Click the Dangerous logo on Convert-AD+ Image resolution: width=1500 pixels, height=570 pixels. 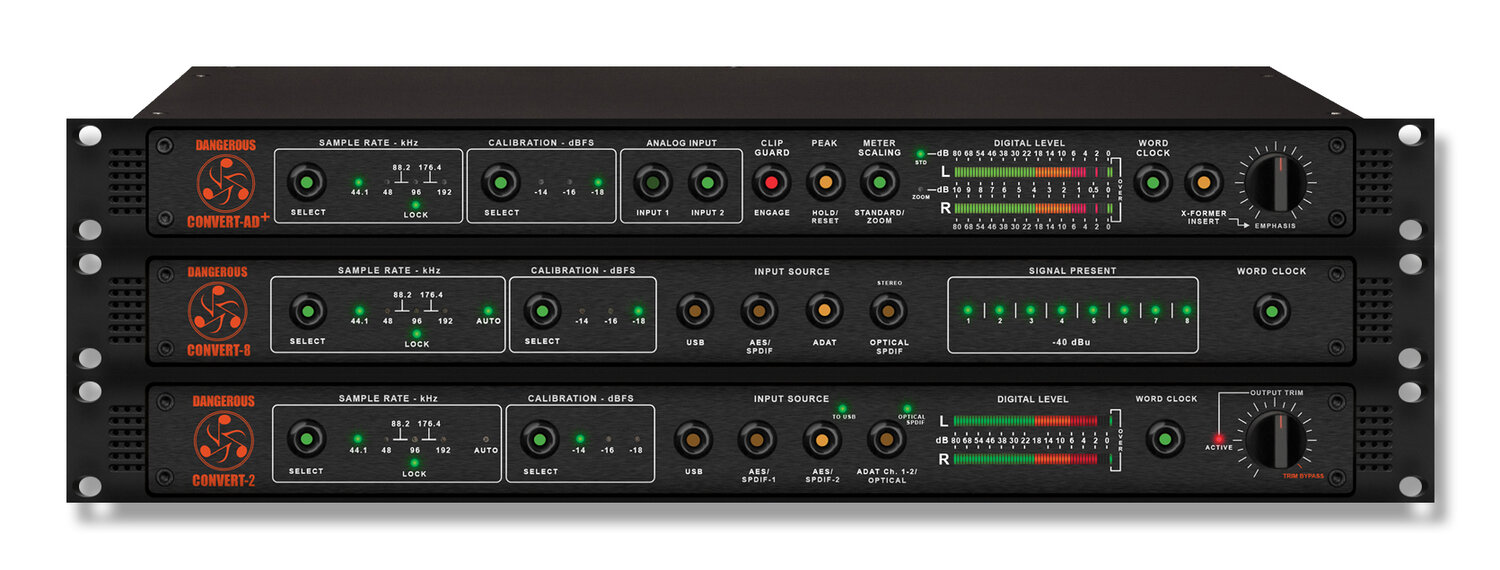[x=226, y=185]
